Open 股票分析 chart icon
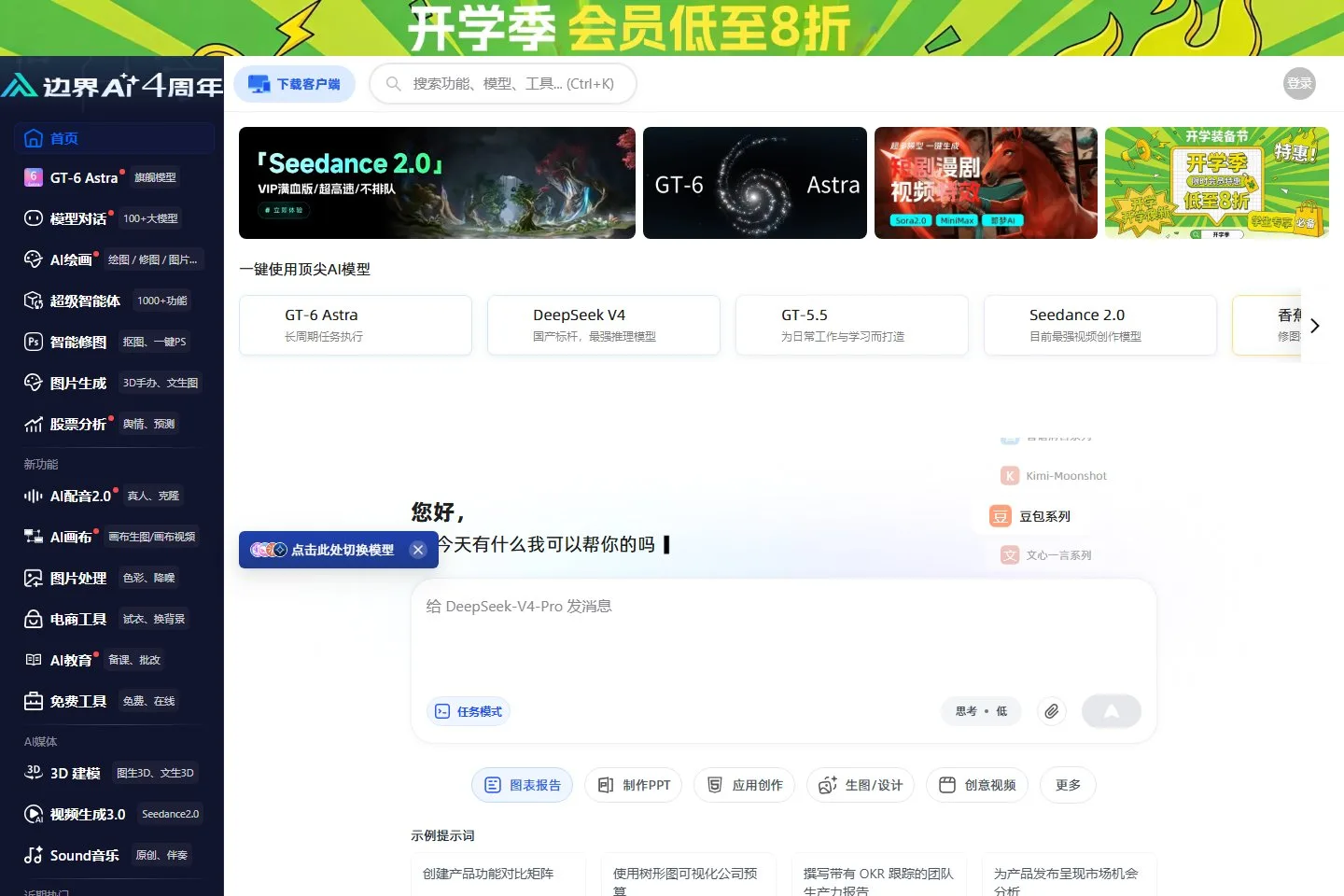The width and height of the screenshot is (1344, 896). click(x=34, y=424)
